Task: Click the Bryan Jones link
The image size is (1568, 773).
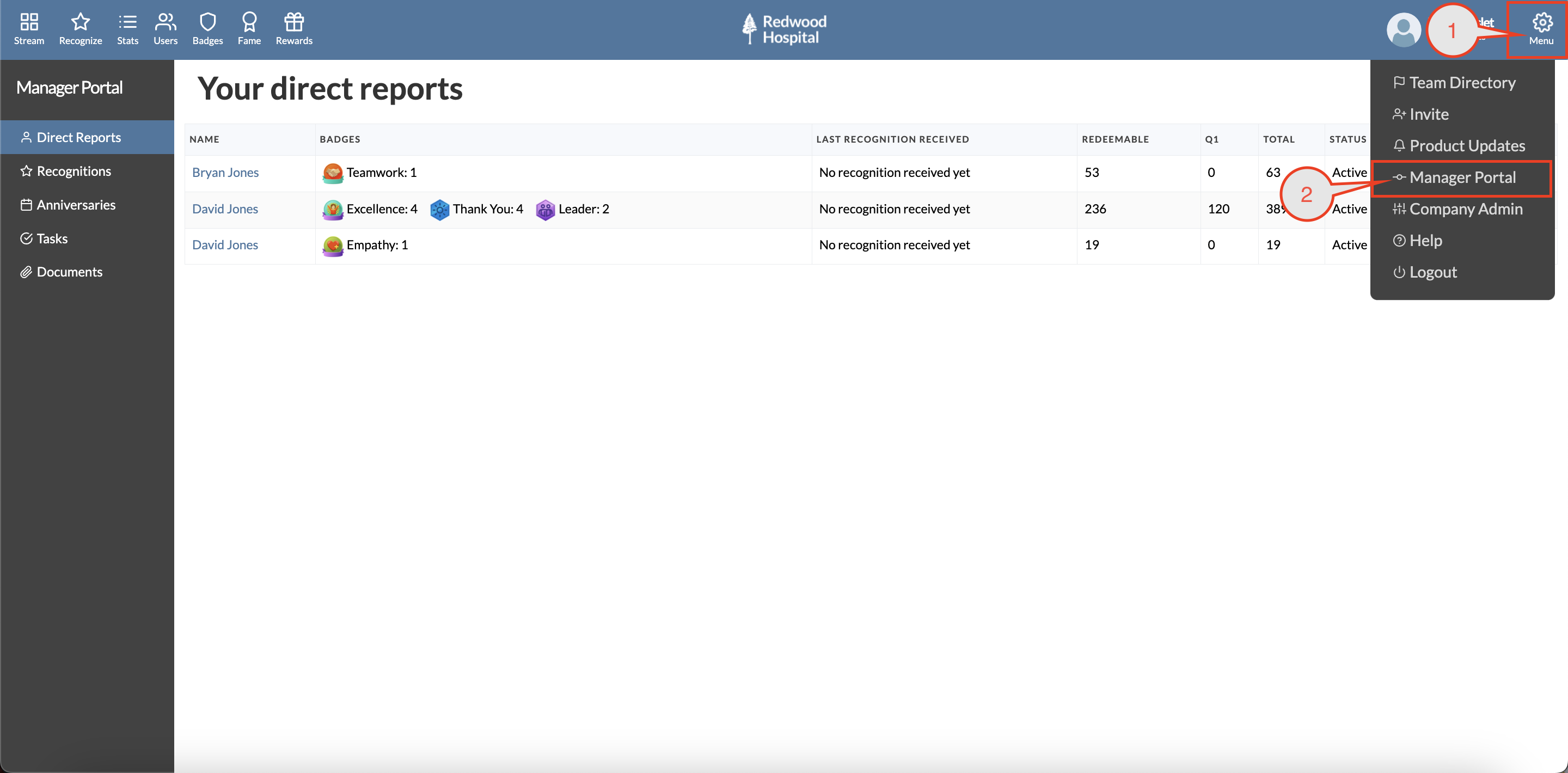Action: 225,172
